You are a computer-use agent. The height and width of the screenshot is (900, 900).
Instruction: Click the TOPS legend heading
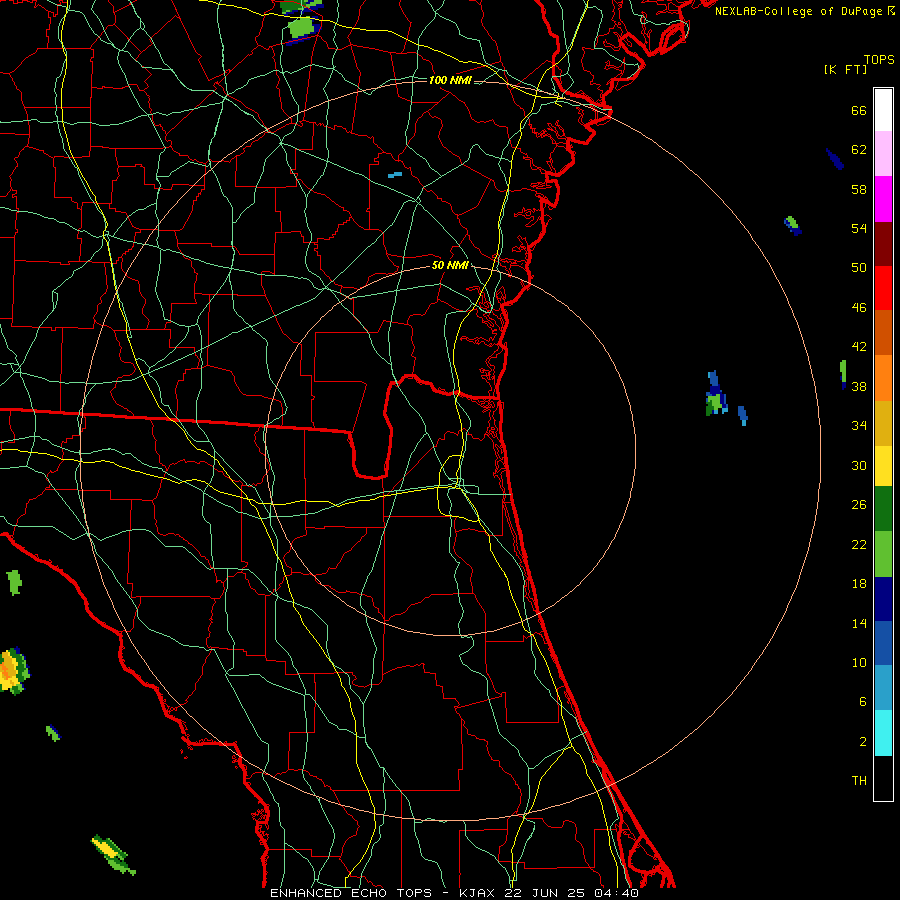(879, 60)
